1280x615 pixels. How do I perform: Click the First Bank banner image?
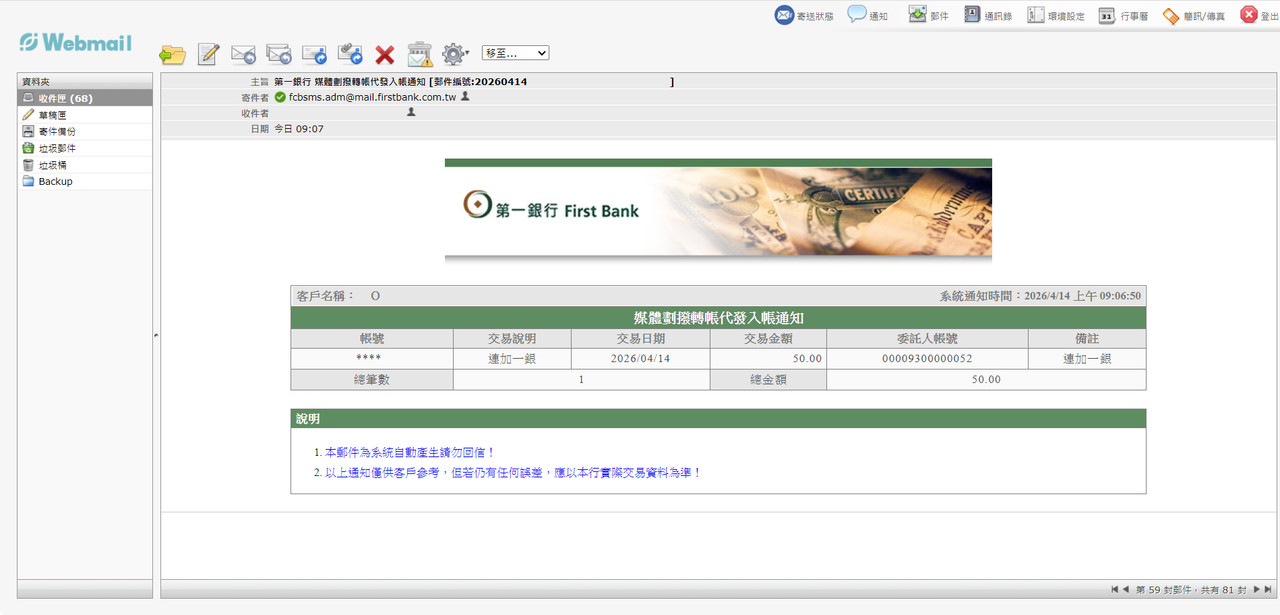(x=718, y=210)
